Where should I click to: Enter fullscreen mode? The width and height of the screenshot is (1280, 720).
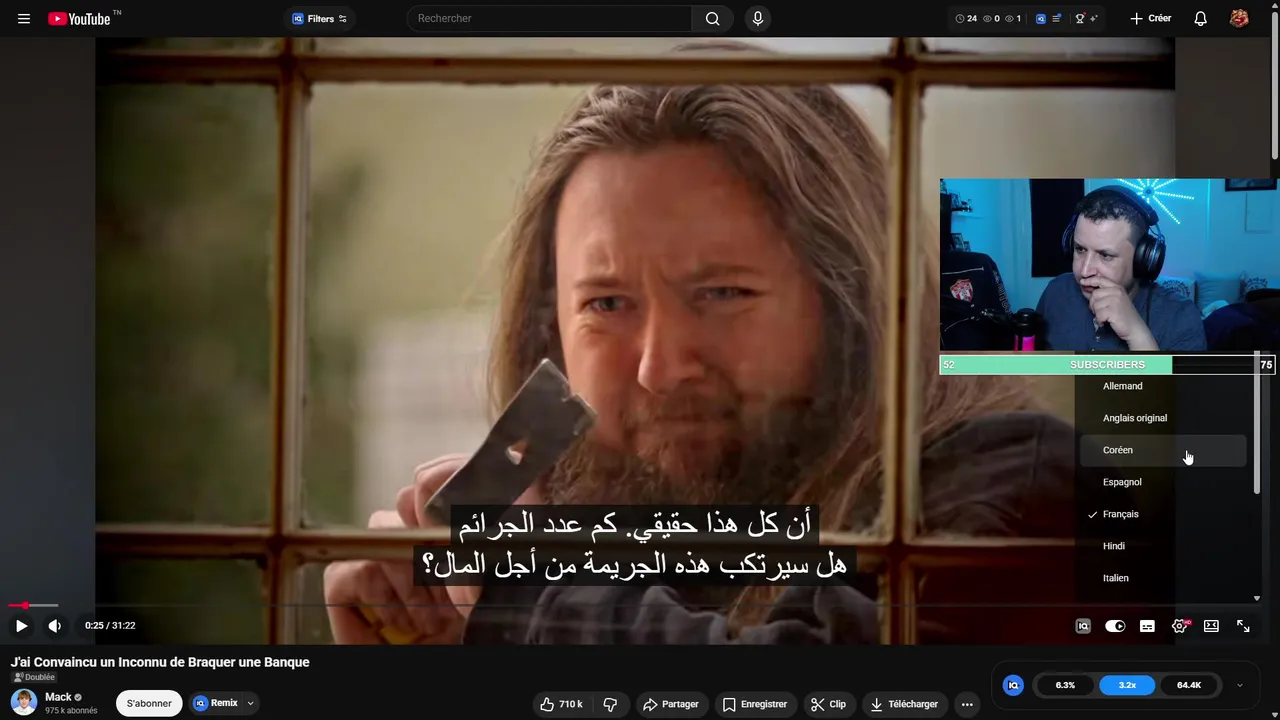1243,626
